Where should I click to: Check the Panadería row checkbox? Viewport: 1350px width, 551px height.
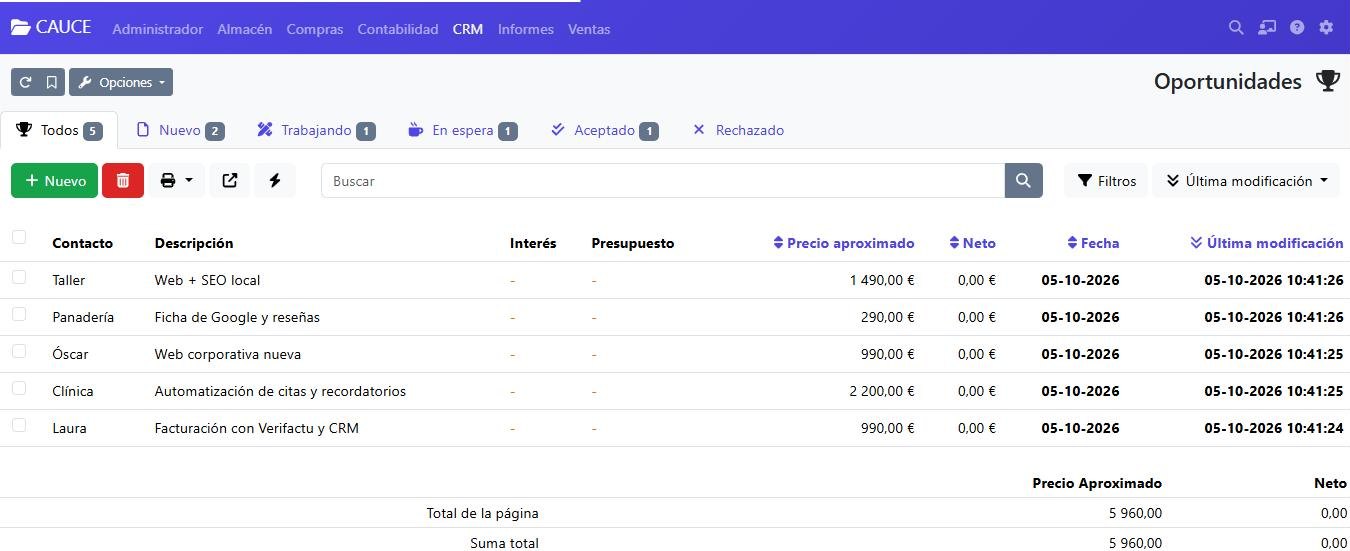[19, 314]
